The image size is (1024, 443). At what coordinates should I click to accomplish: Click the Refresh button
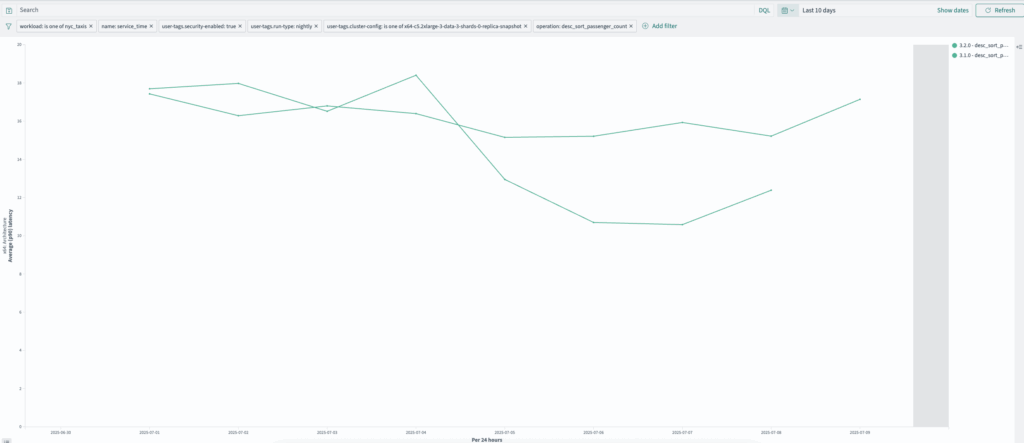point(999,10)
